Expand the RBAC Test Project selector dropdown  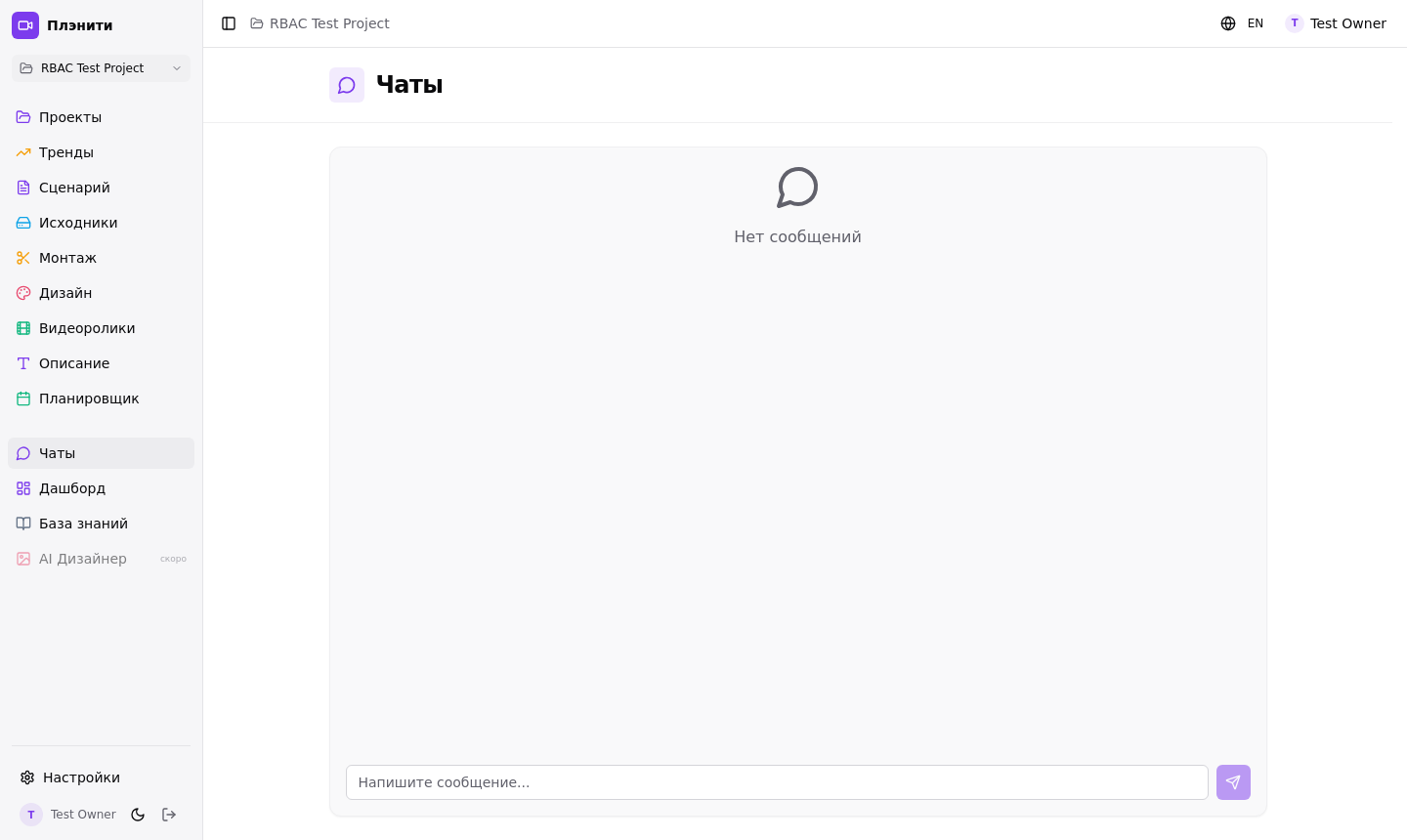coord(101,68)
